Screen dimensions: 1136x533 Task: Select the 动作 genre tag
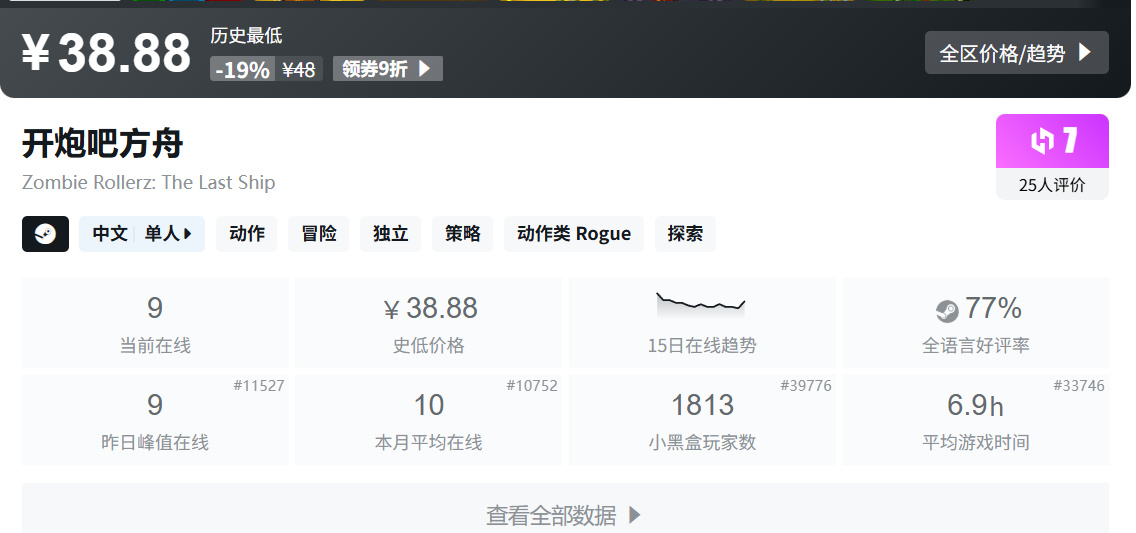247,234
